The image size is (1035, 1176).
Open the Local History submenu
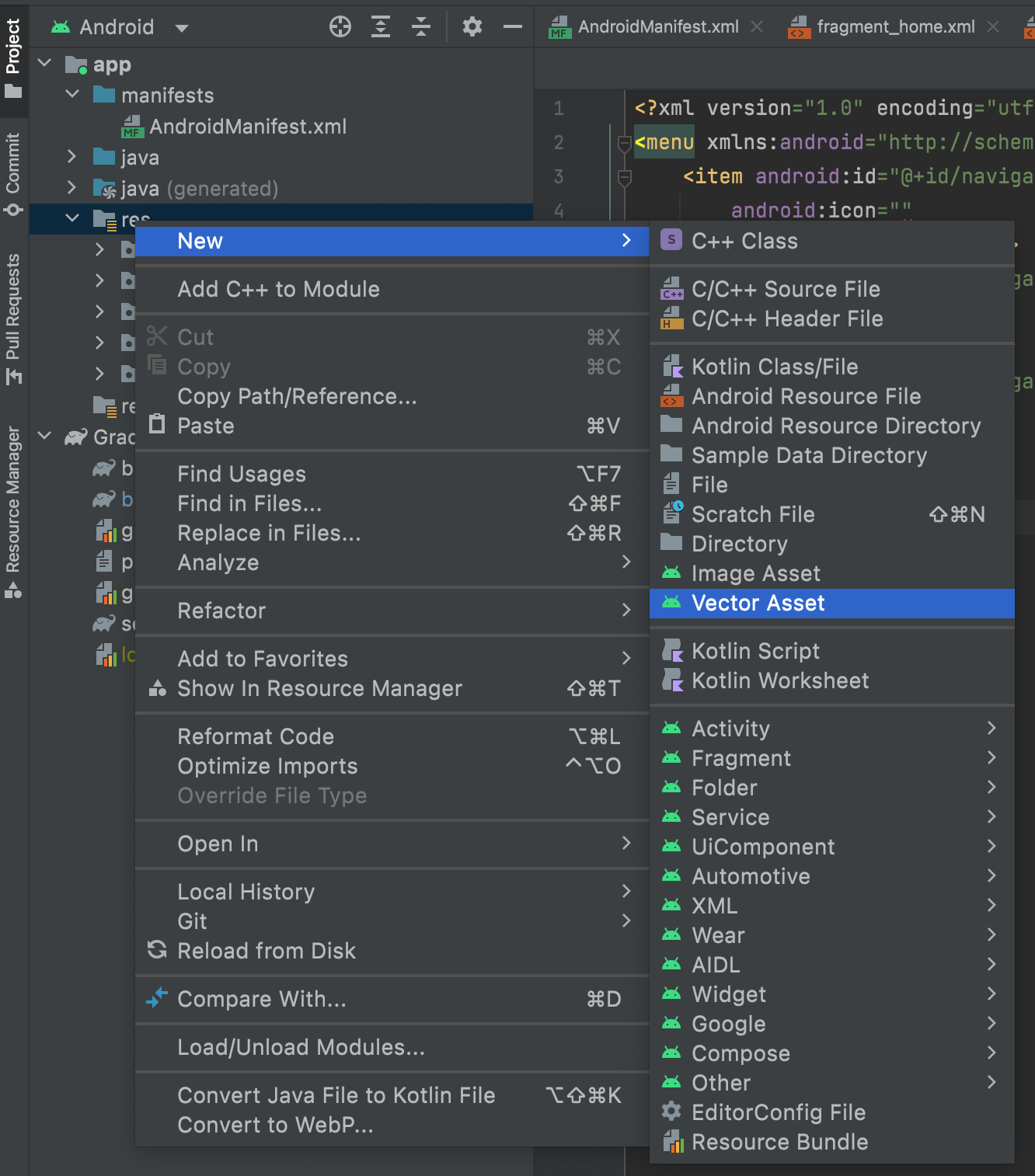point(392,892)
